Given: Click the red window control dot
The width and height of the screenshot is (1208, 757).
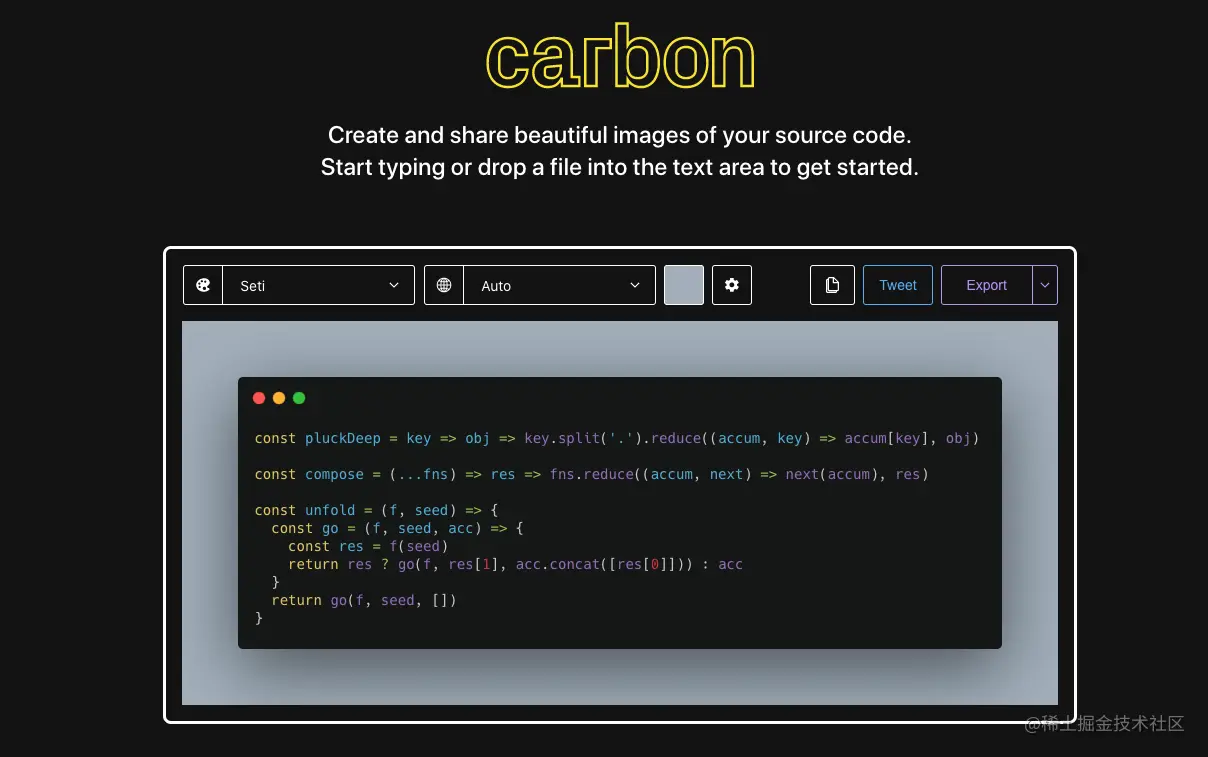Looking at the screenshot, I should (259, 398).
